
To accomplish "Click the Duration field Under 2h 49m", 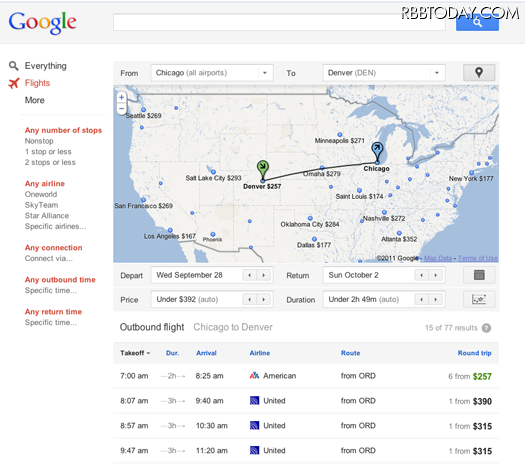I will tap(384, 299).
